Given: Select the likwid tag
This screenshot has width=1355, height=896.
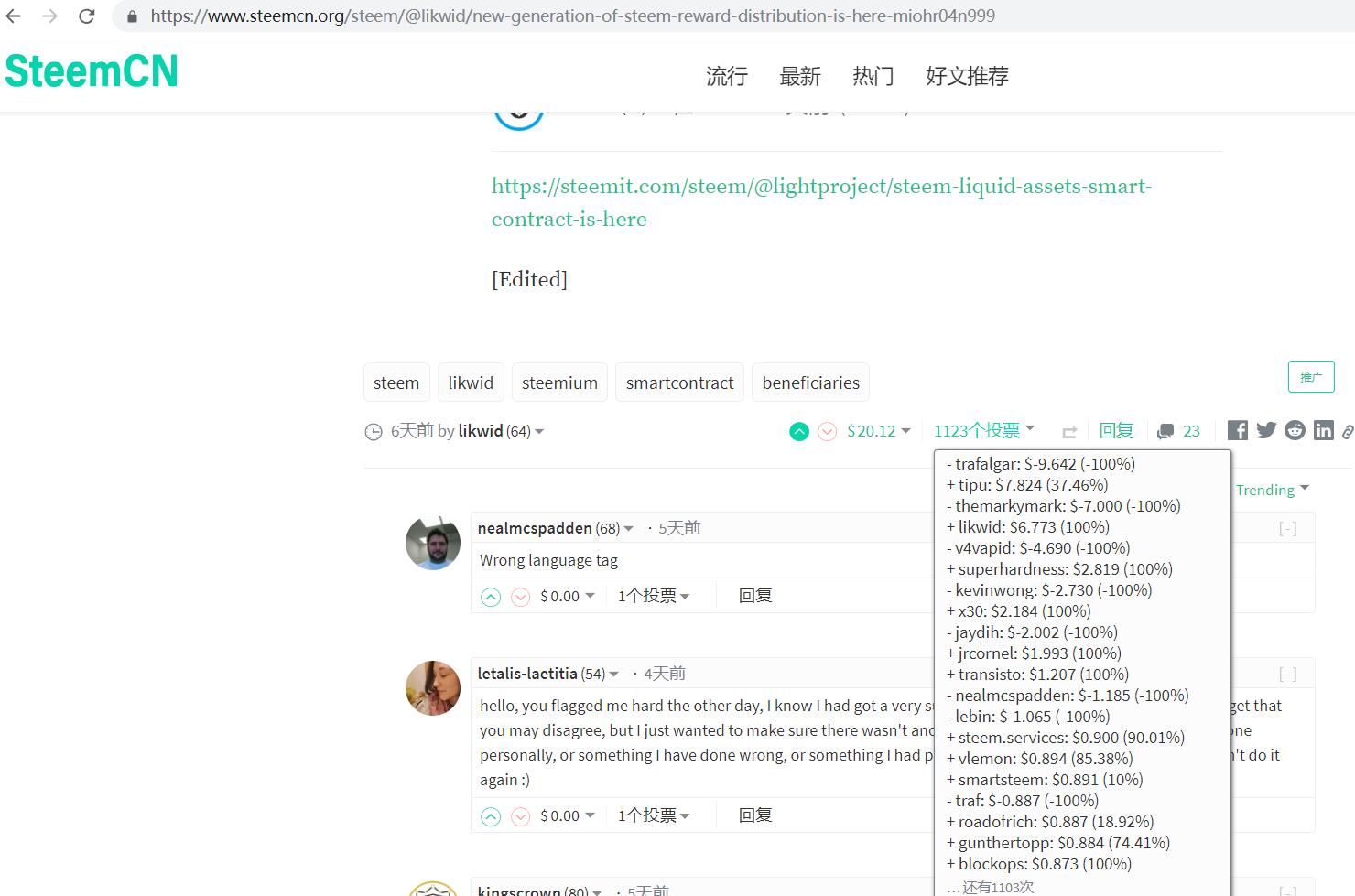Looking at the screenshot, I should point(471,383).
